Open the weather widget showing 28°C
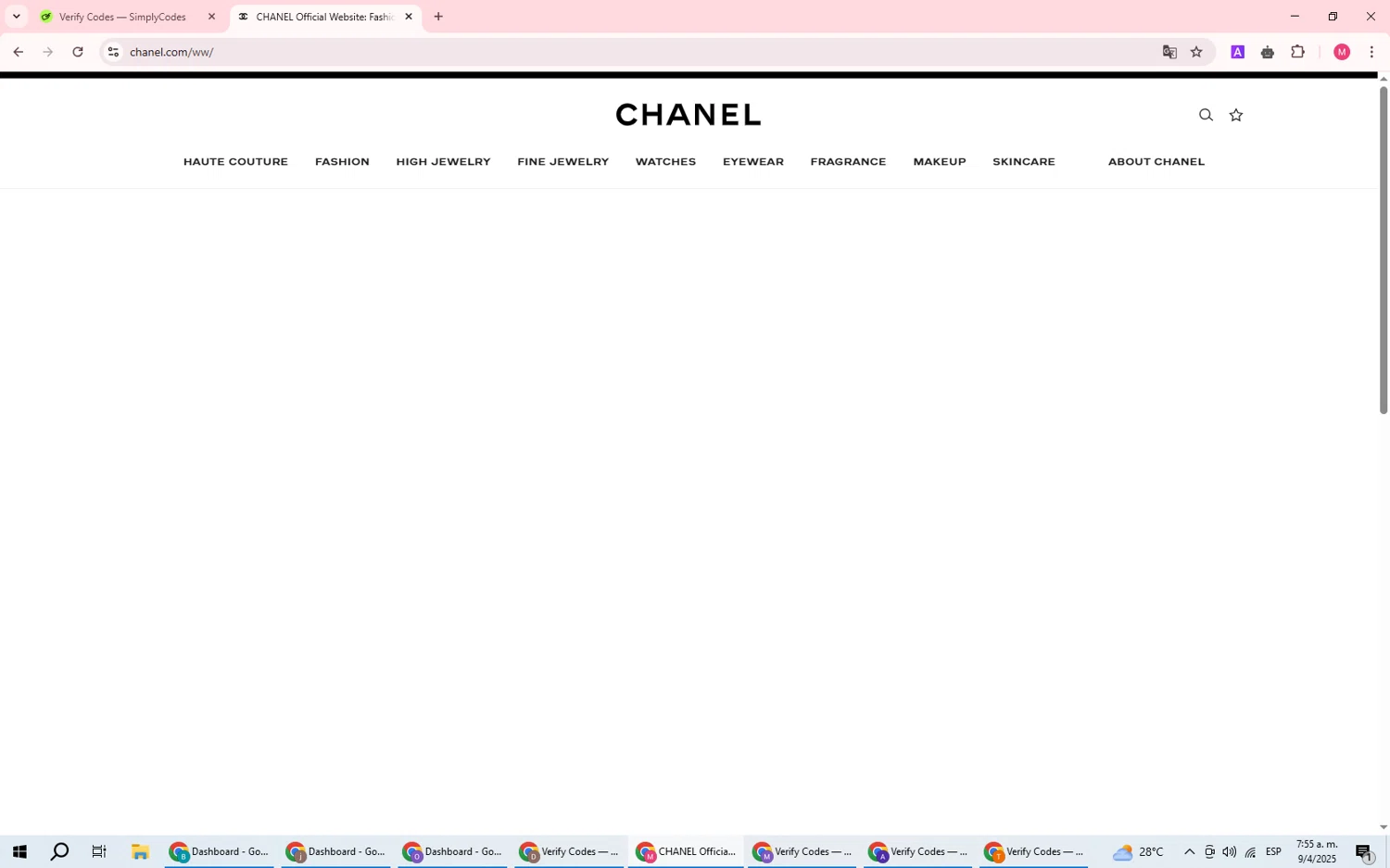The image size is (1390, 868). point(1139,852)
